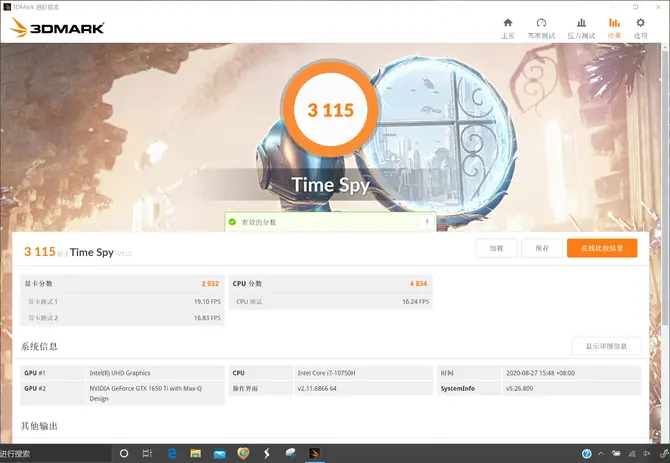Click the 16.24 FPS CPU test value
Screen dimensions: 670x463
coord(415,302)
